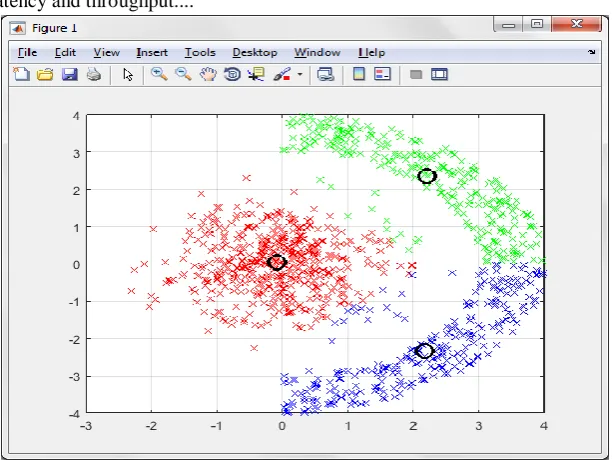Insert a colorbar using the toolbar icon

pos(359,74)
